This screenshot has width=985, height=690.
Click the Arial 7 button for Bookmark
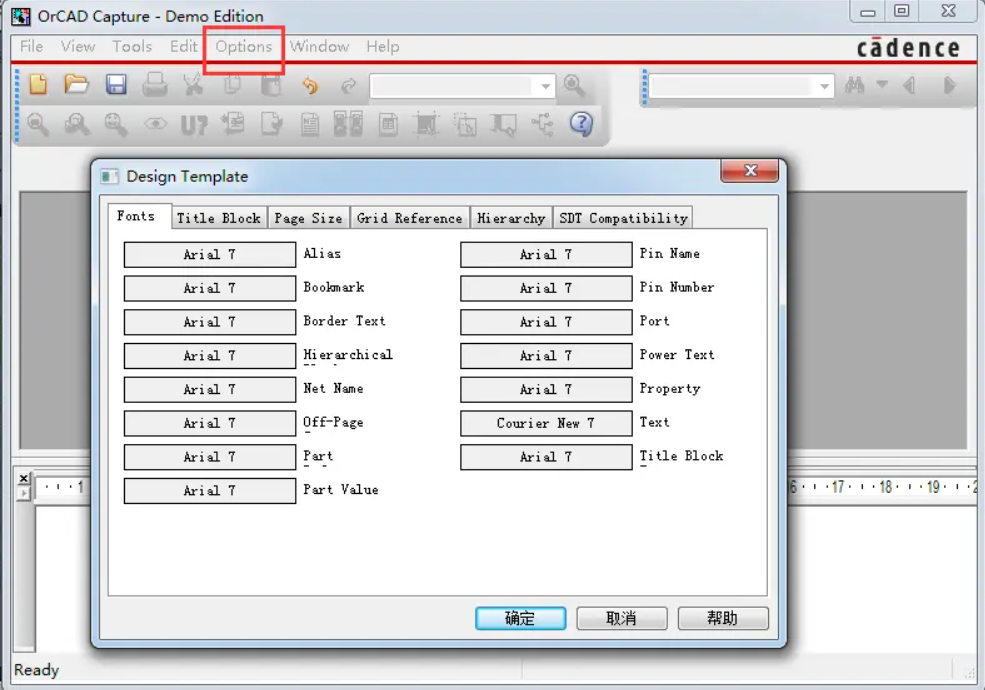[x=210, y=288]
